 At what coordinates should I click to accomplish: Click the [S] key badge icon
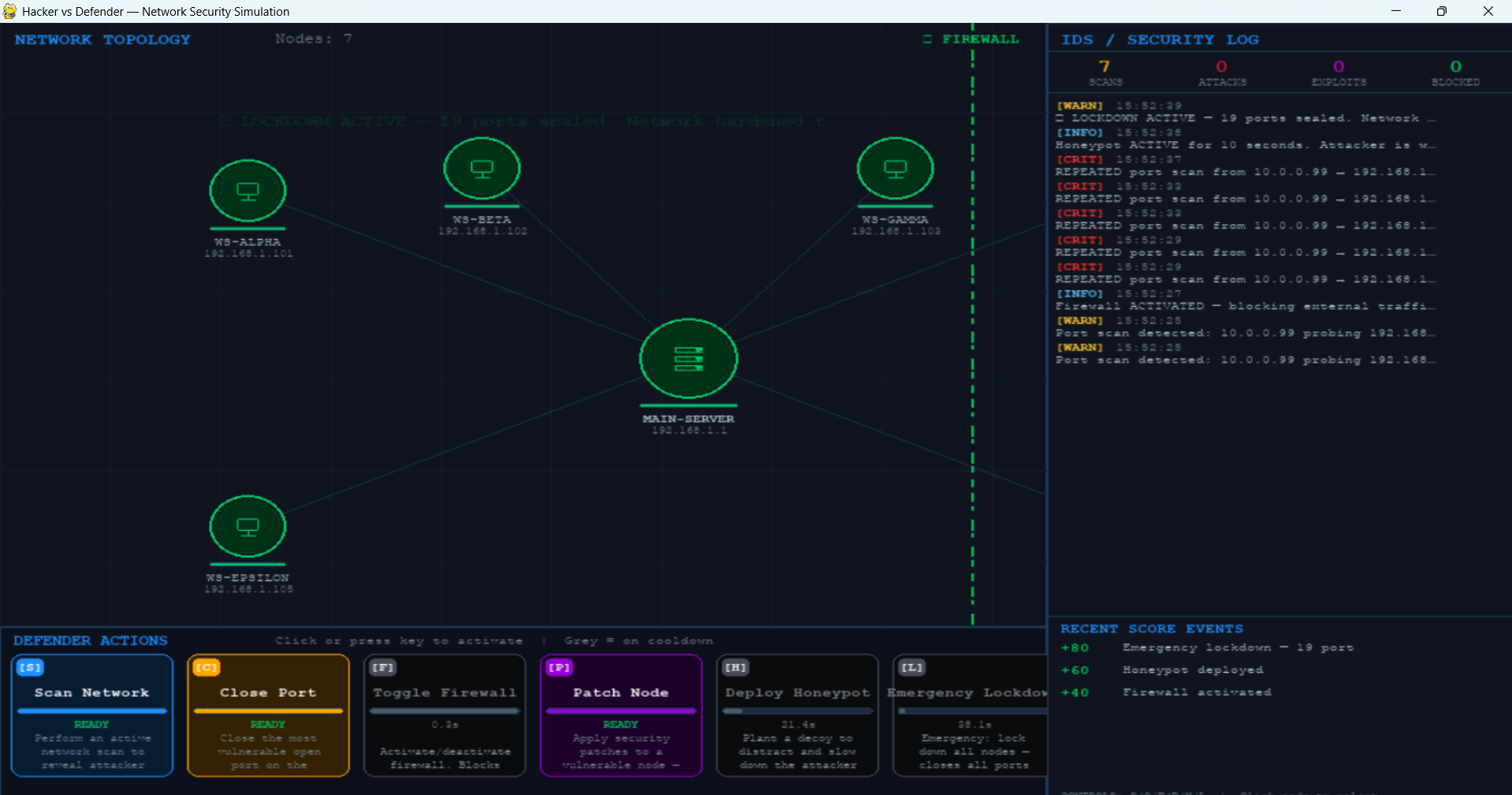point(30,667)
